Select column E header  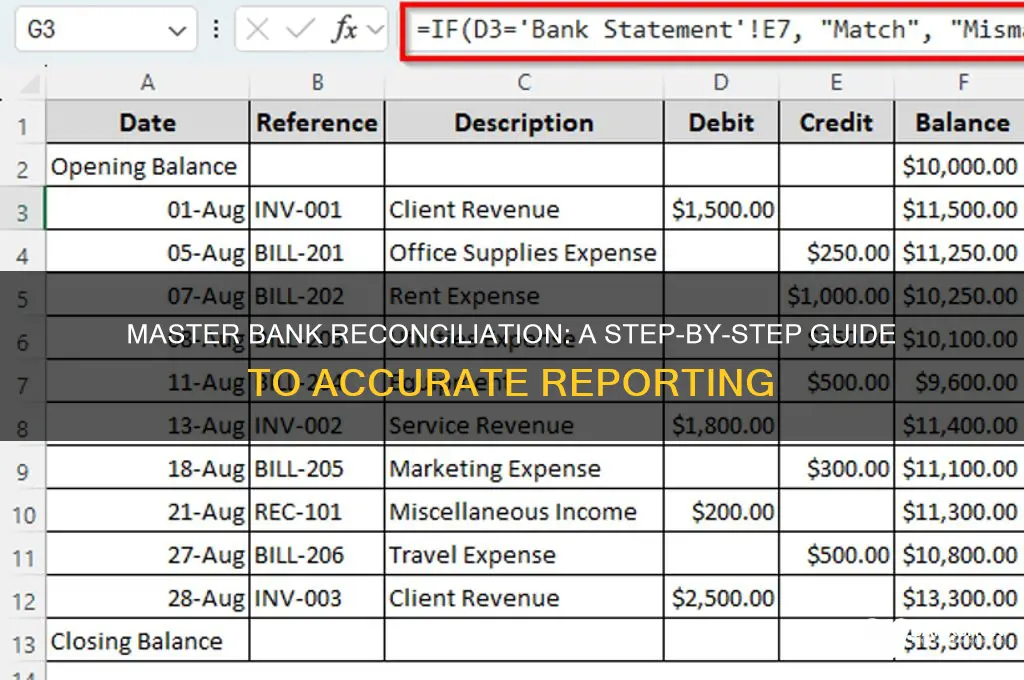click(x=836, y=82)
